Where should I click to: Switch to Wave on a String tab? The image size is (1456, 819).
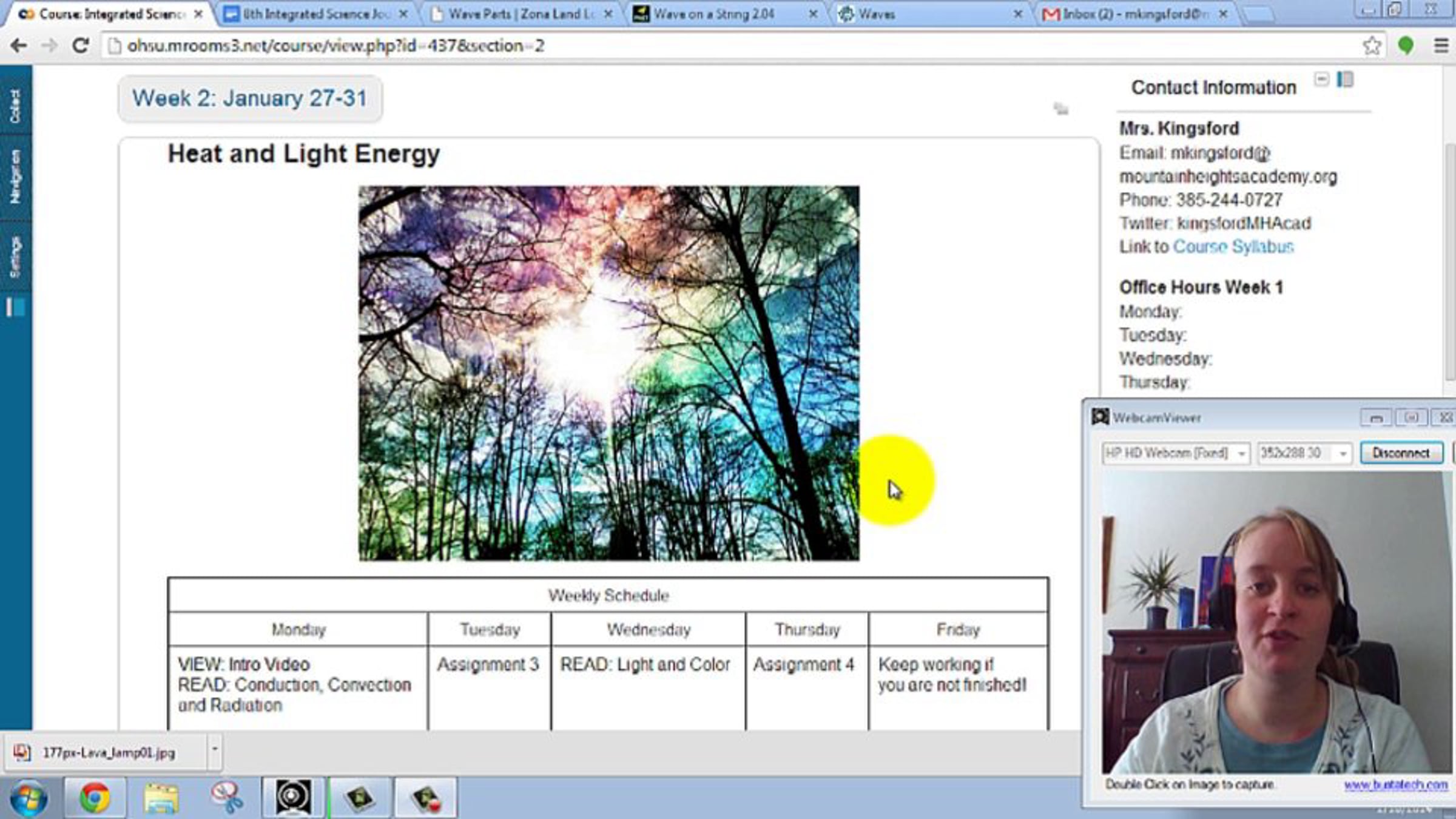pos(714,14)
